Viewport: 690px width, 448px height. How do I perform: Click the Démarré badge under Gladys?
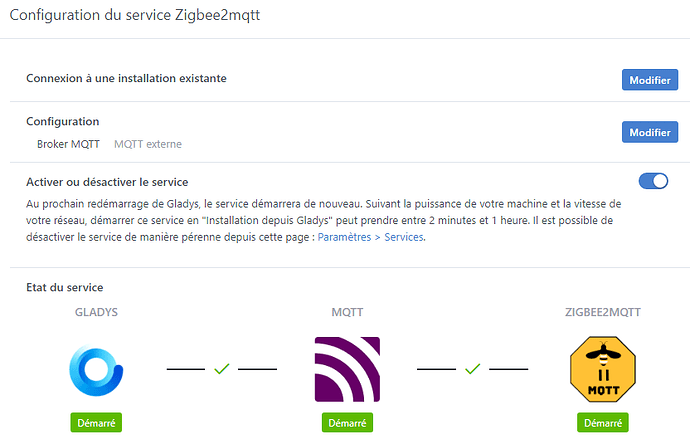click(96, 423)
